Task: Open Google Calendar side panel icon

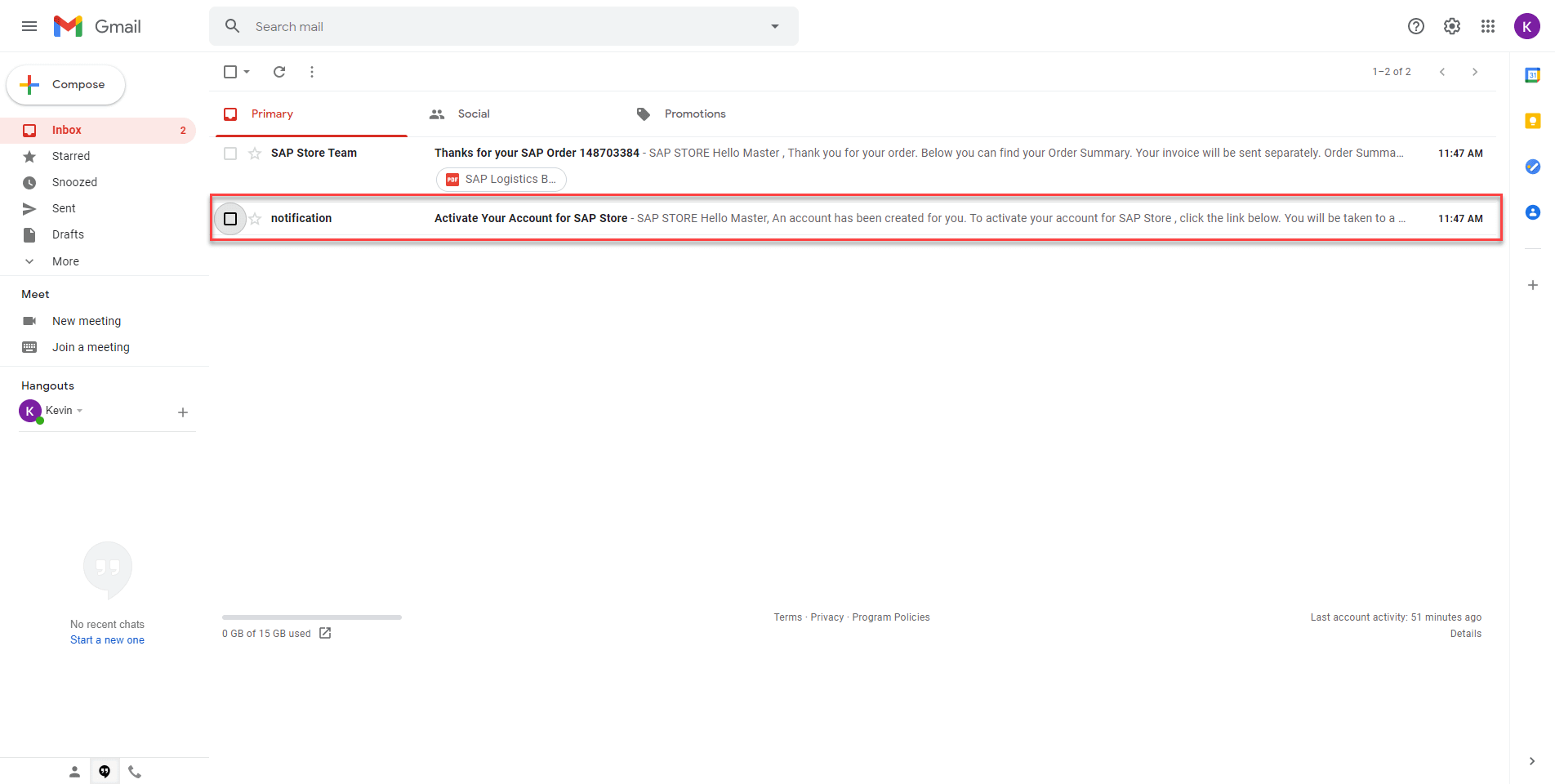Action: pos(1533,75)
